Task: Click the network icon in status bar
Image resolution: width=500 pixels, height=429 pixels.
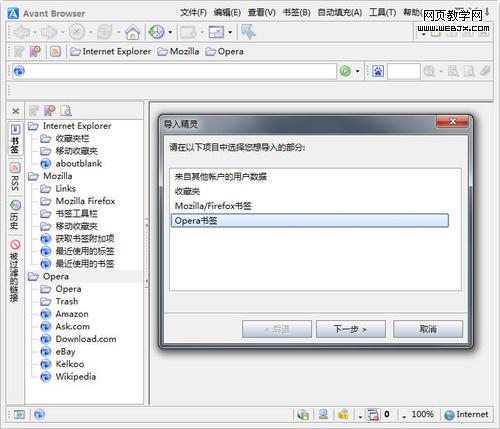Action: (303, 415)
